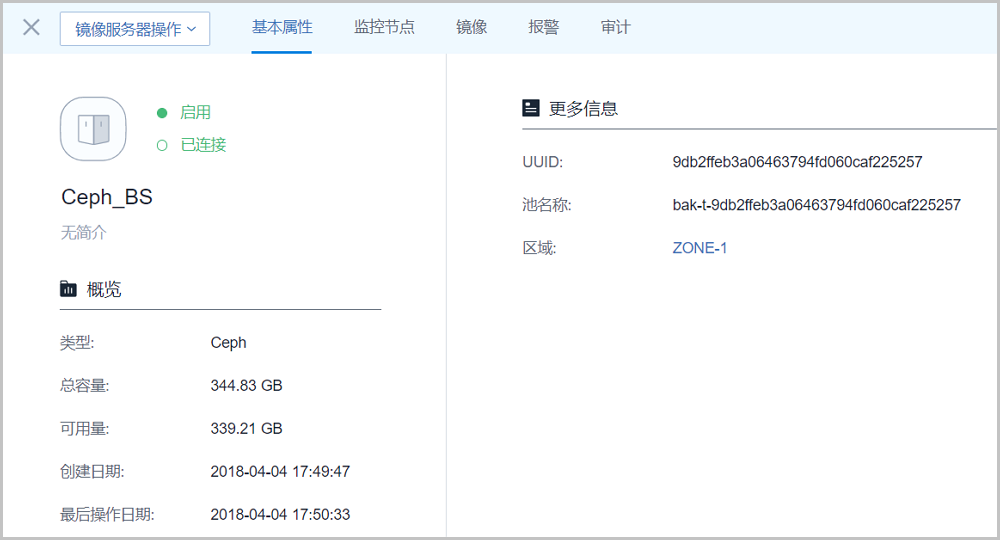Click the 池名称 label
This screenshot has height=540, width=1000.
tap(547, 205)
